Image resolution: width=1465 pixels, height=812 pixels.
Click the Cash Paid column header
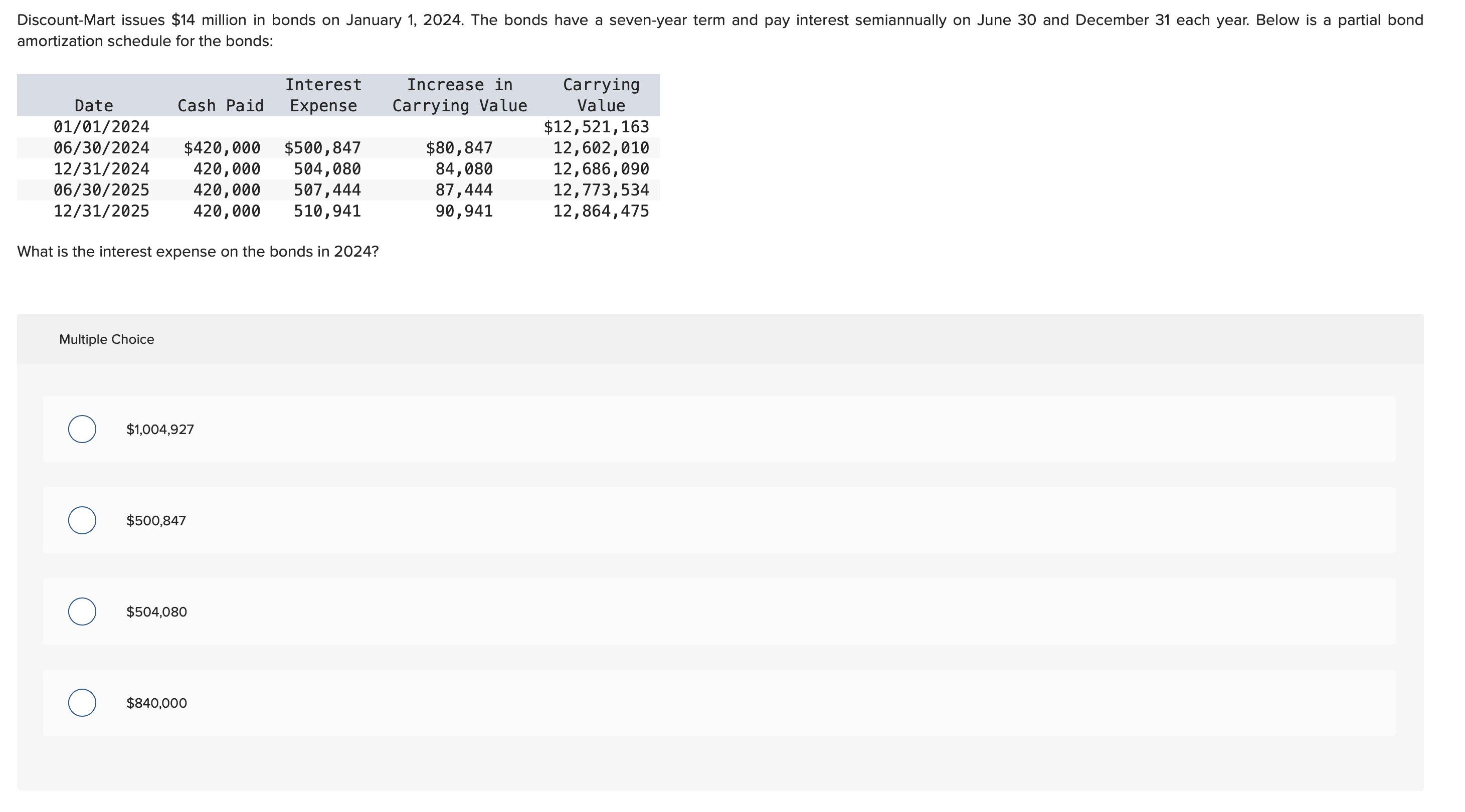(x=221, y=105)
